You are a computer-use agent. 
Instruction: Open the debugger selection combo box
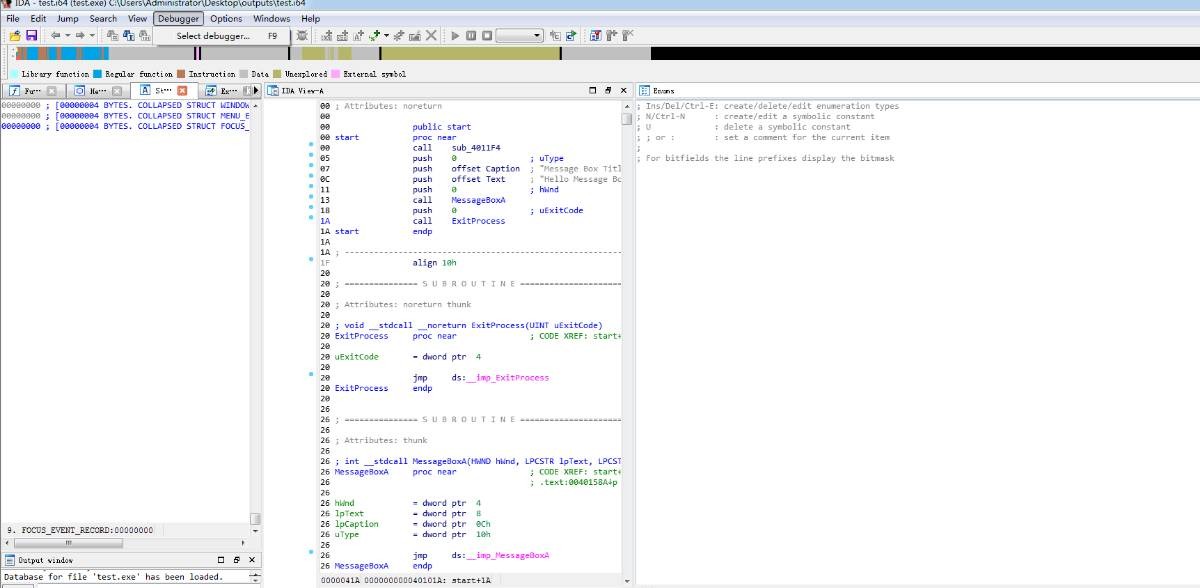(520, 35)
